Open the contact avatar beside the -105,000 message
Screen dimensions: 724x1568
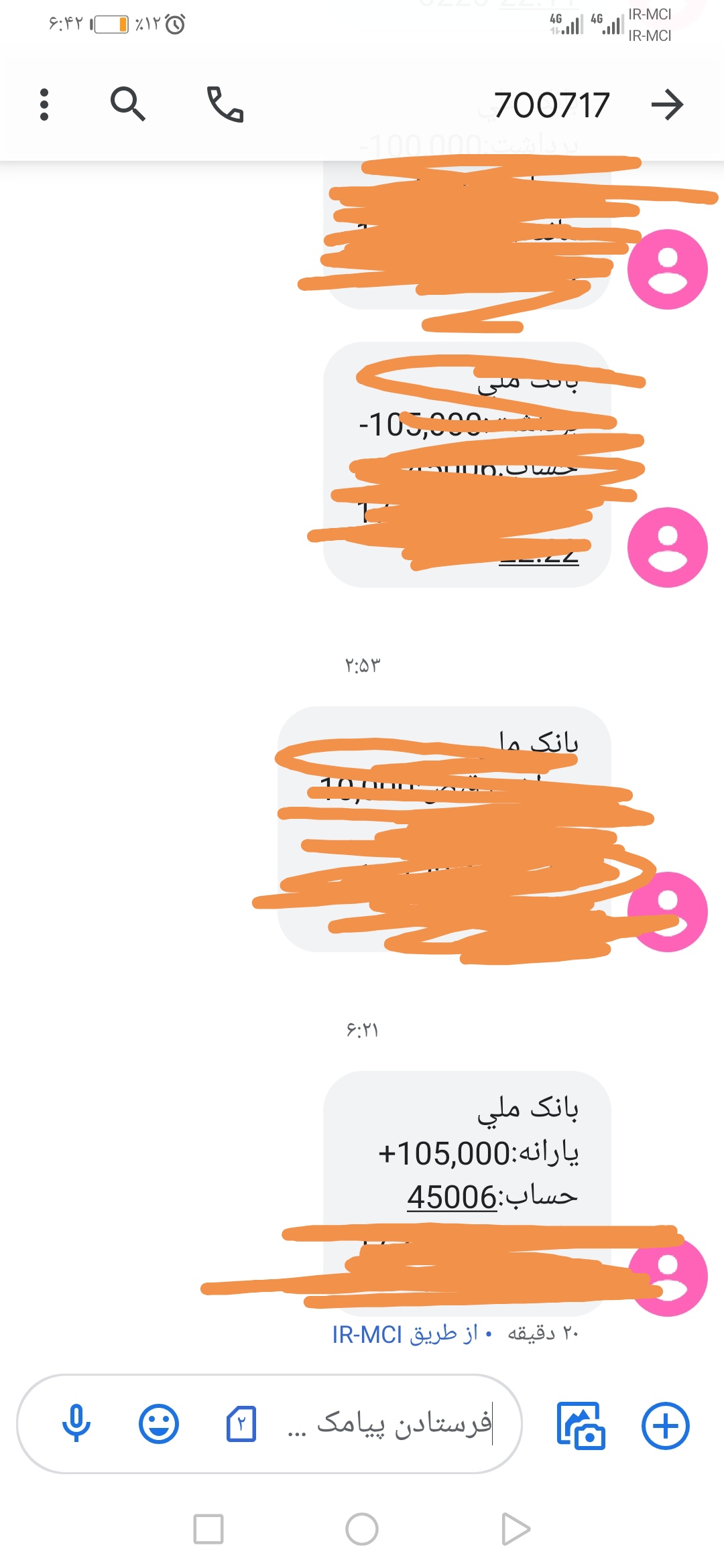[x=667, y=547]
